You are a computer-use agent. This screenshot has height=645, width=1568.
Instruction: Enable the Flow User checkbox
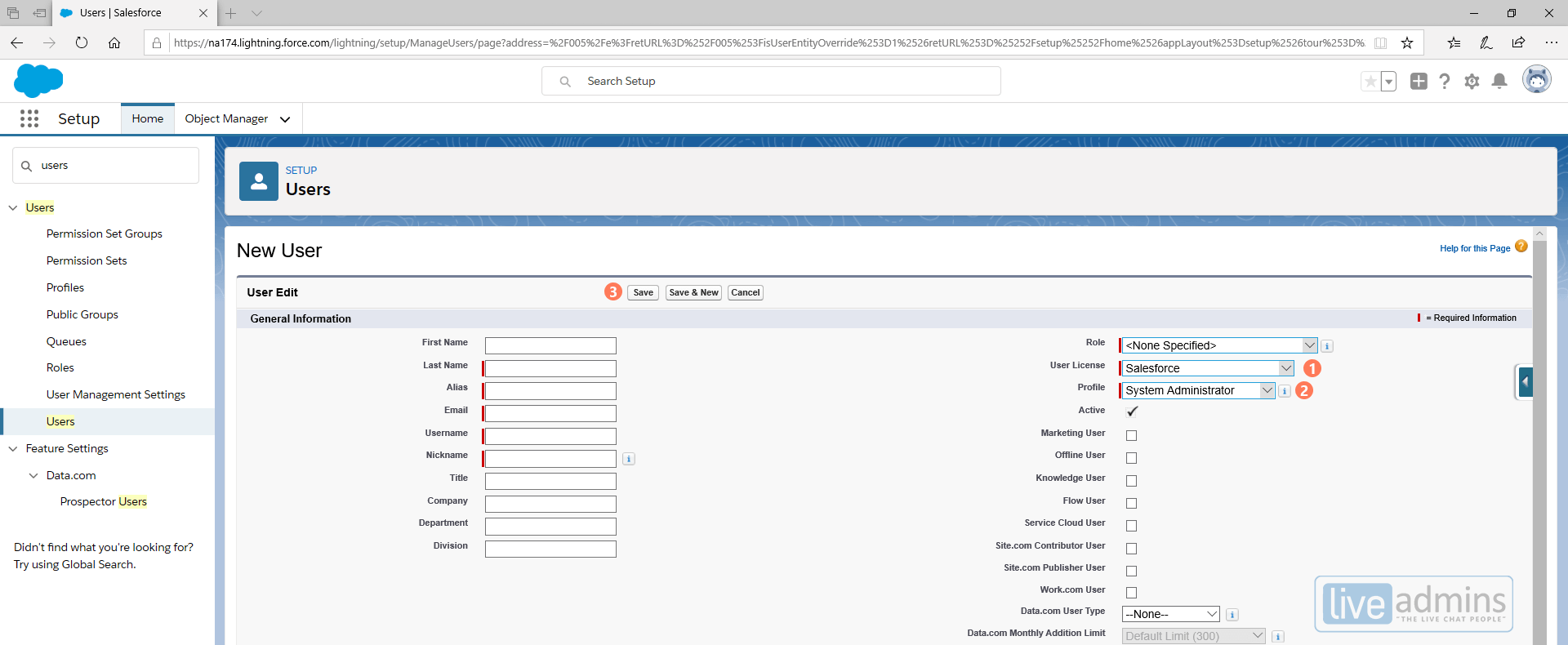1132,503
